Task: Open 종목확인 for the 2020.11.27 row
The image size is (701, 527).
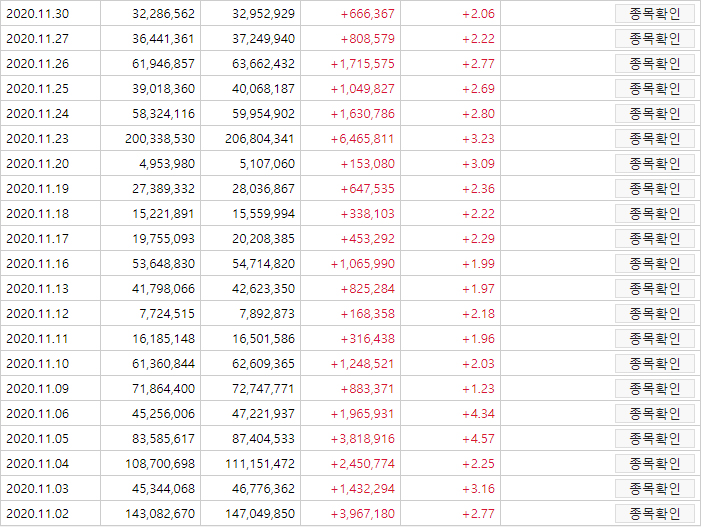Action: 655,39
